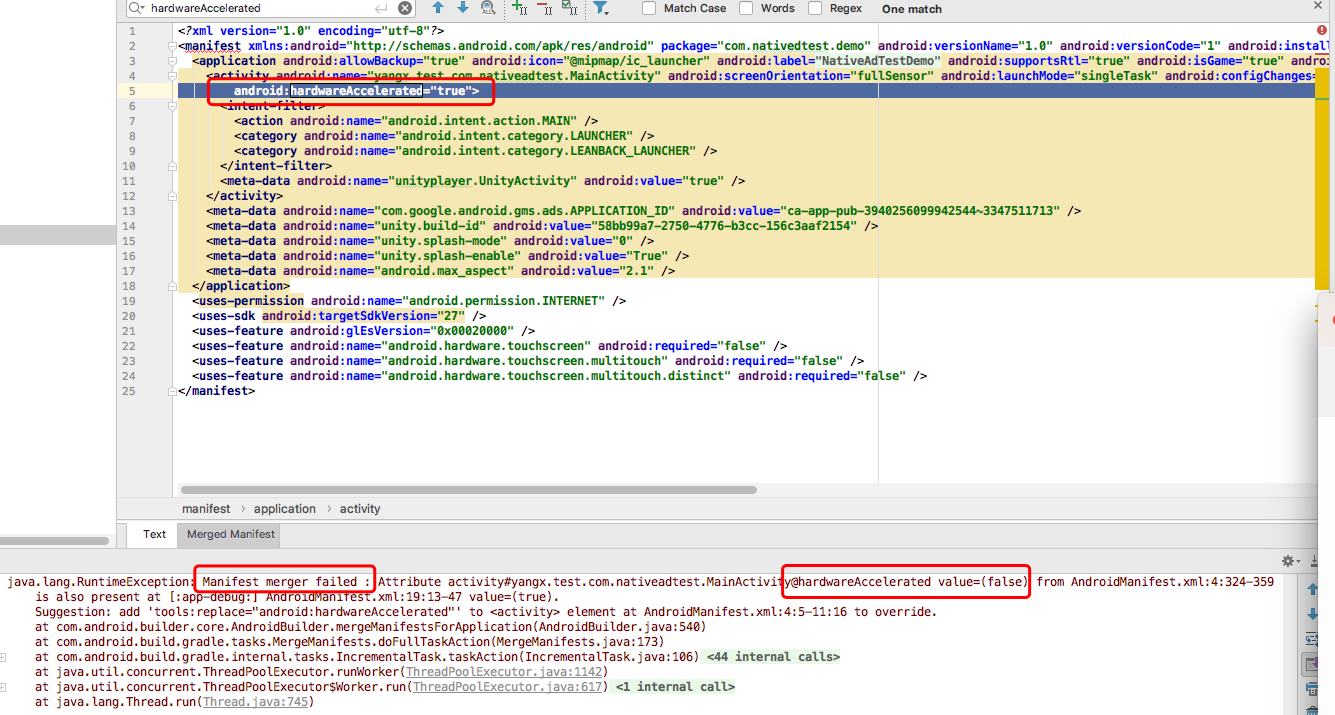Clear the hardwareAccelerated search text
The height and width of the screenshot is (715, 1335).
404,8
